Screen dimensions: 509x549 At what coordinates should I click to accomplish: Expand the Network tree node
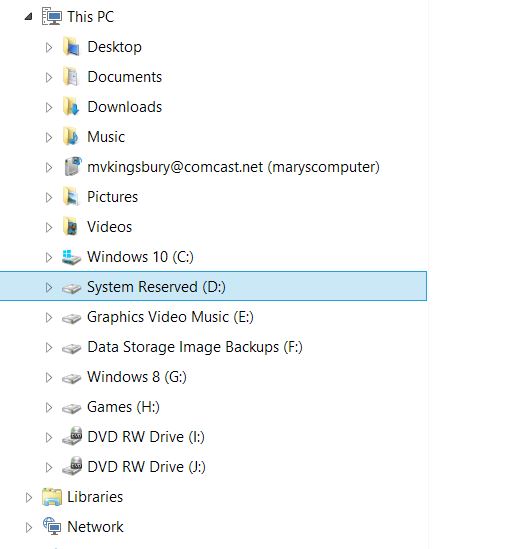[x=29, y=528]
